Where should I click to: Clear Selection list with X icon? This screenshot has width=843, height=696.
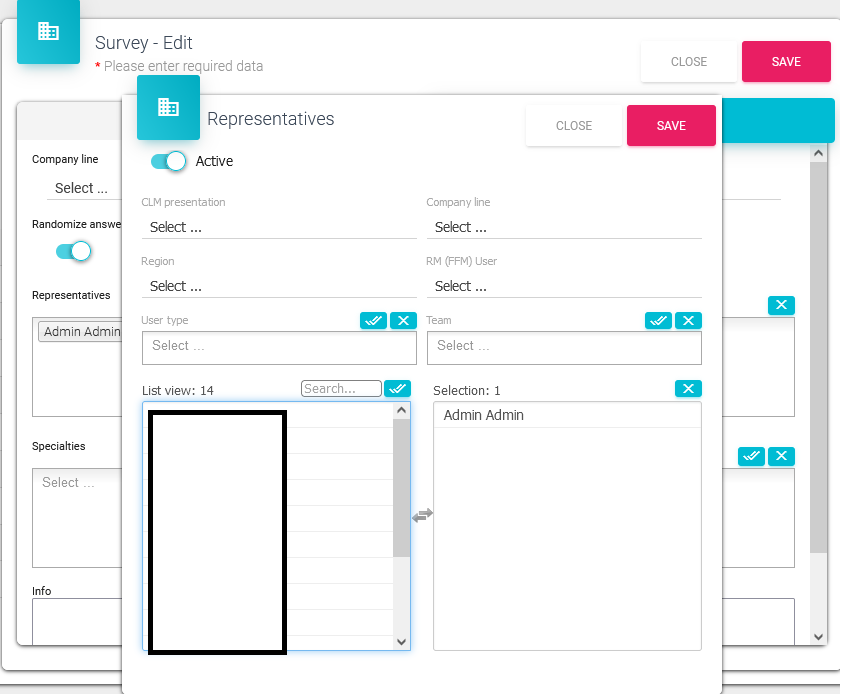688,389
